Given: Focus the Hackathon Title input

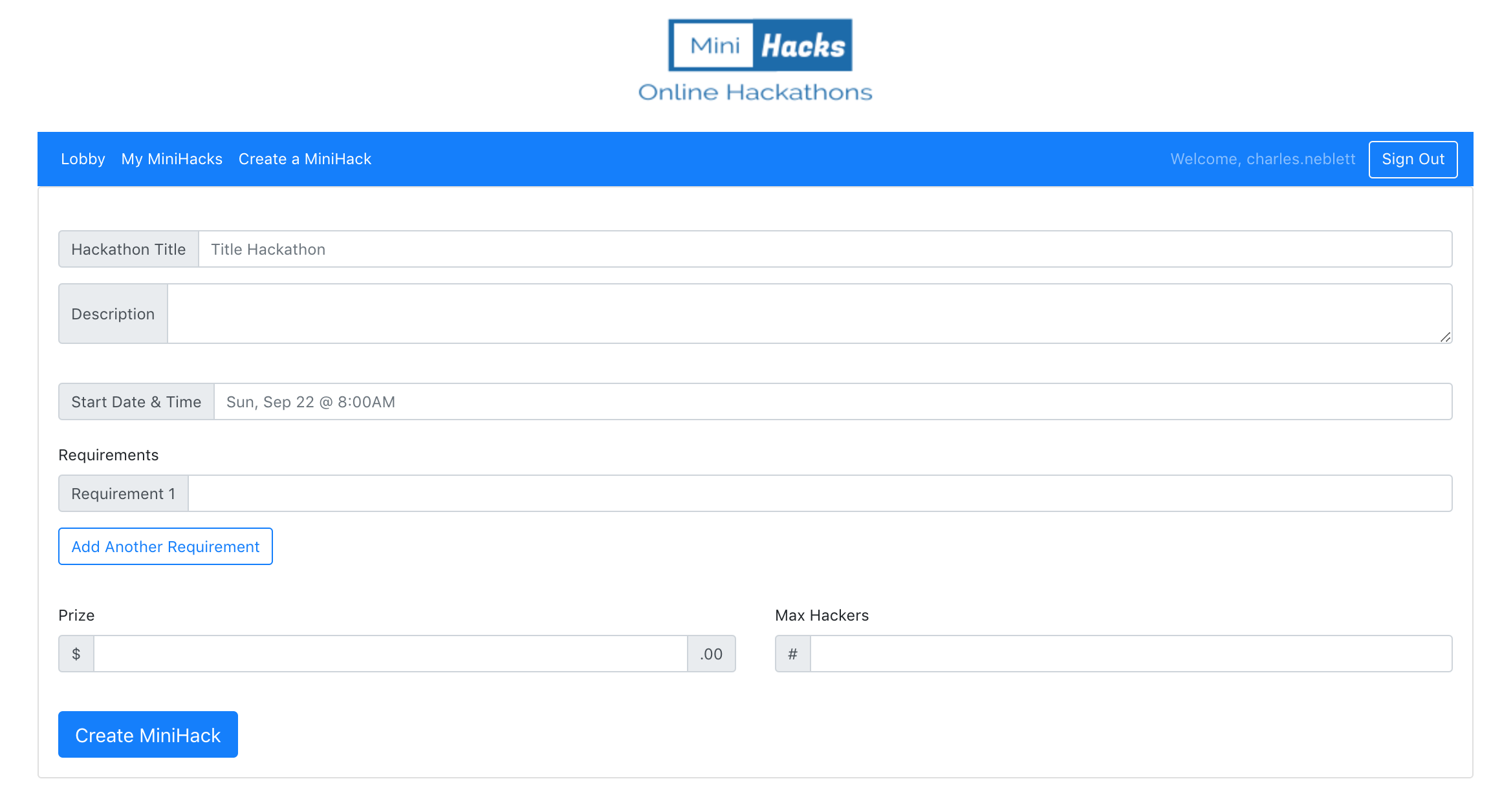Looking at the screenshot, I should [x=825, y=249].
